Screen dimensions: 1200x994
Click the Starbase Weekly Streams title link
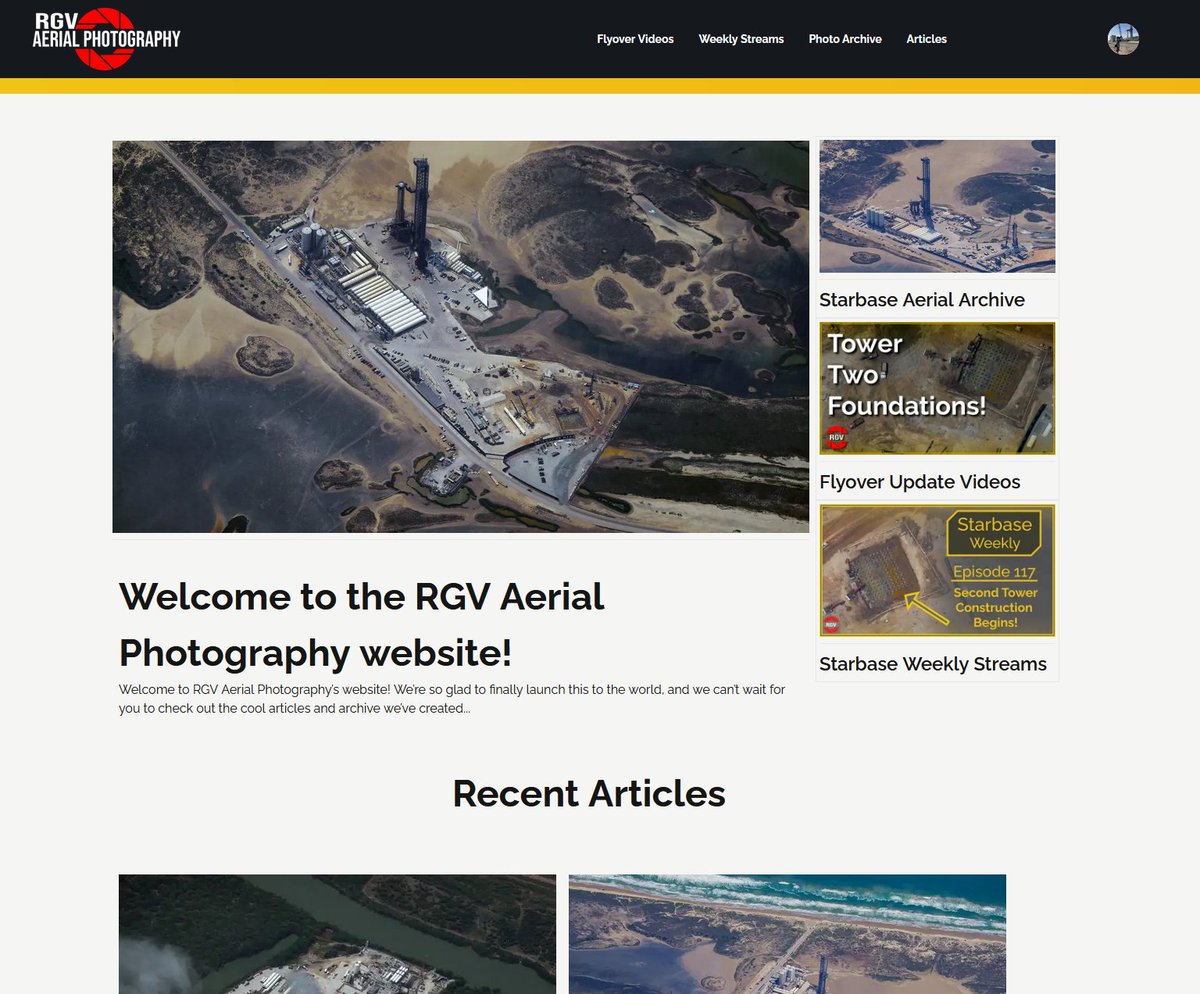933,664
